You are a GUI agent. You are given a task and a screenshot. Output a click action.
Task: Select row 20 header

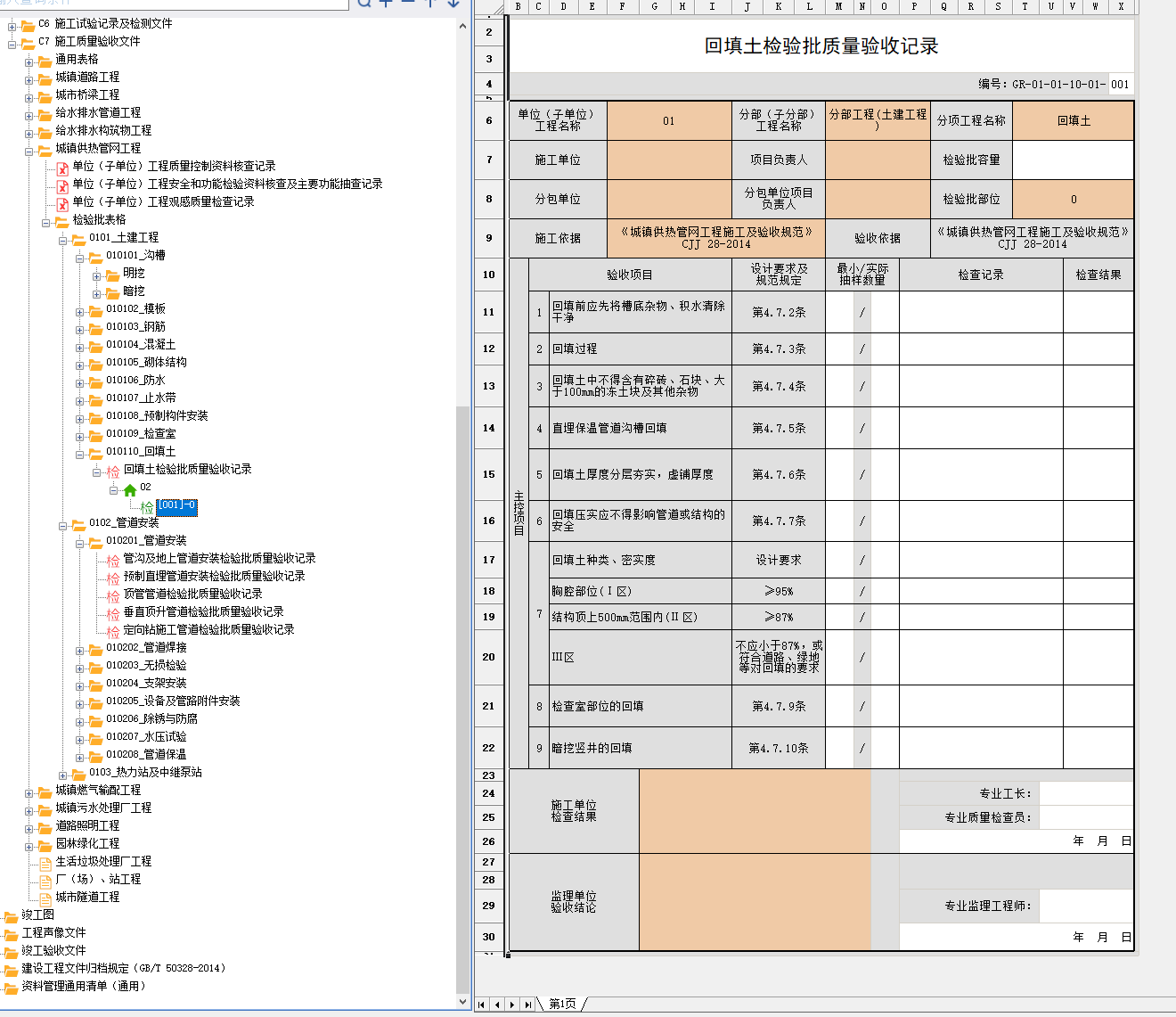click(488, 657)
